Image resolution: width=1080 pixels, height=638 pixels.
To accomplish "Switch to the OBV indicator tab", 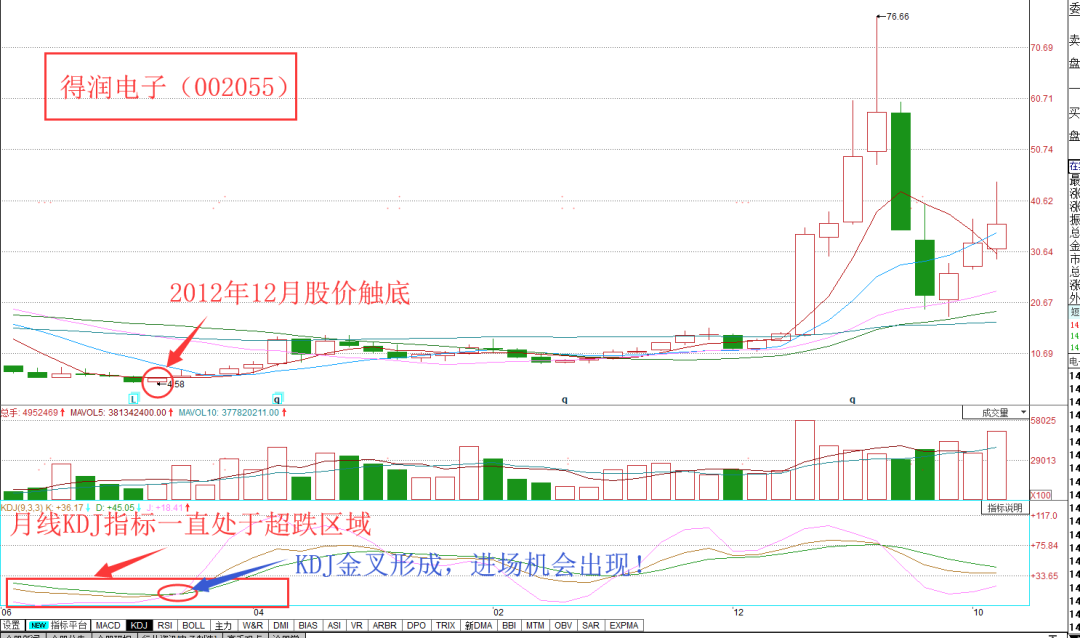I will [x=563, y=626].
